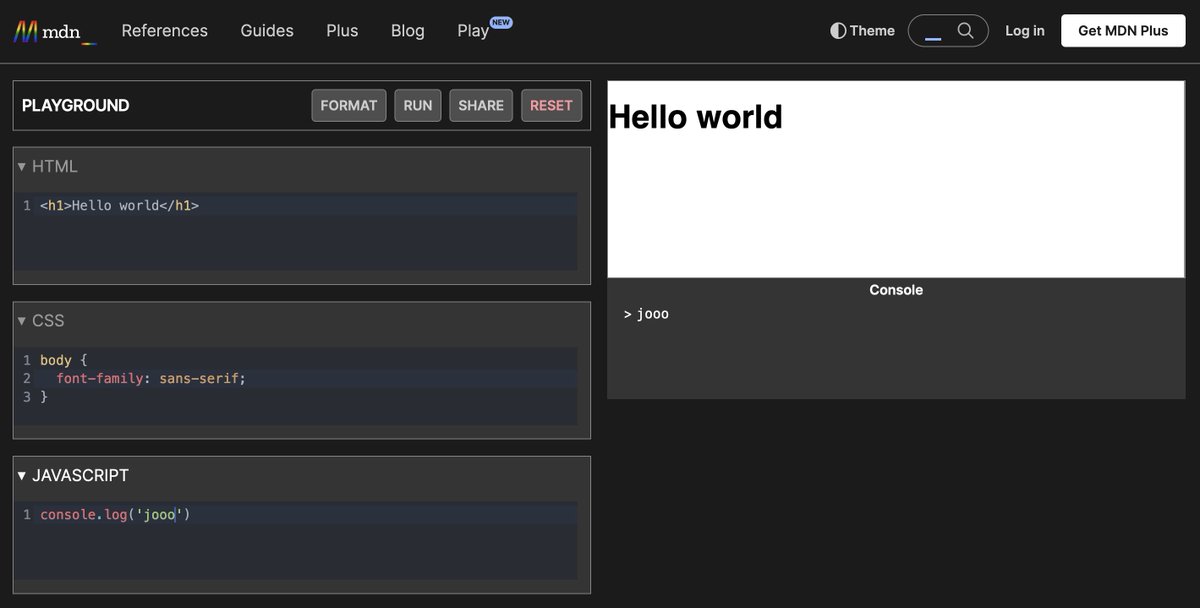Collapse the JAVASCRIPT editor section
Viewport: 1200px width, 608px height.
[22, 475]
